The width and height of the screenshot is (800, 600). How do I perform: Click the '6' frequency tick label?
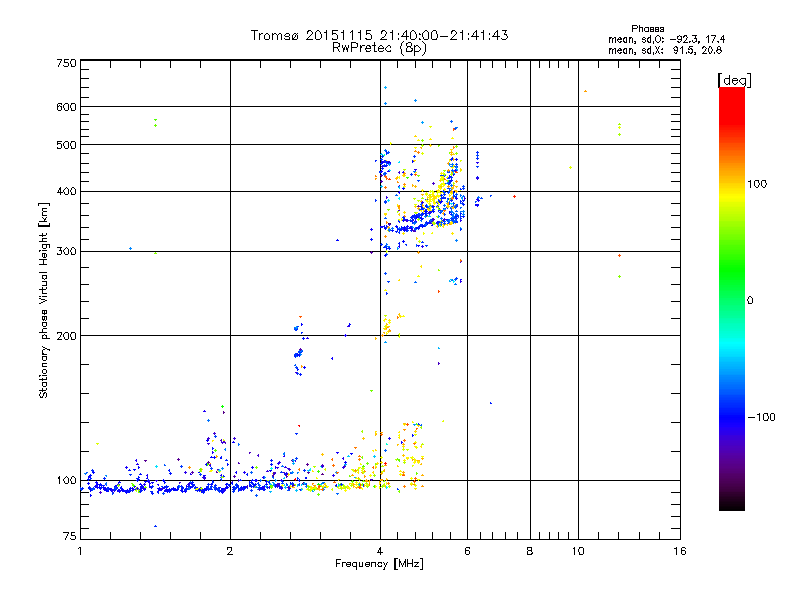467,551
